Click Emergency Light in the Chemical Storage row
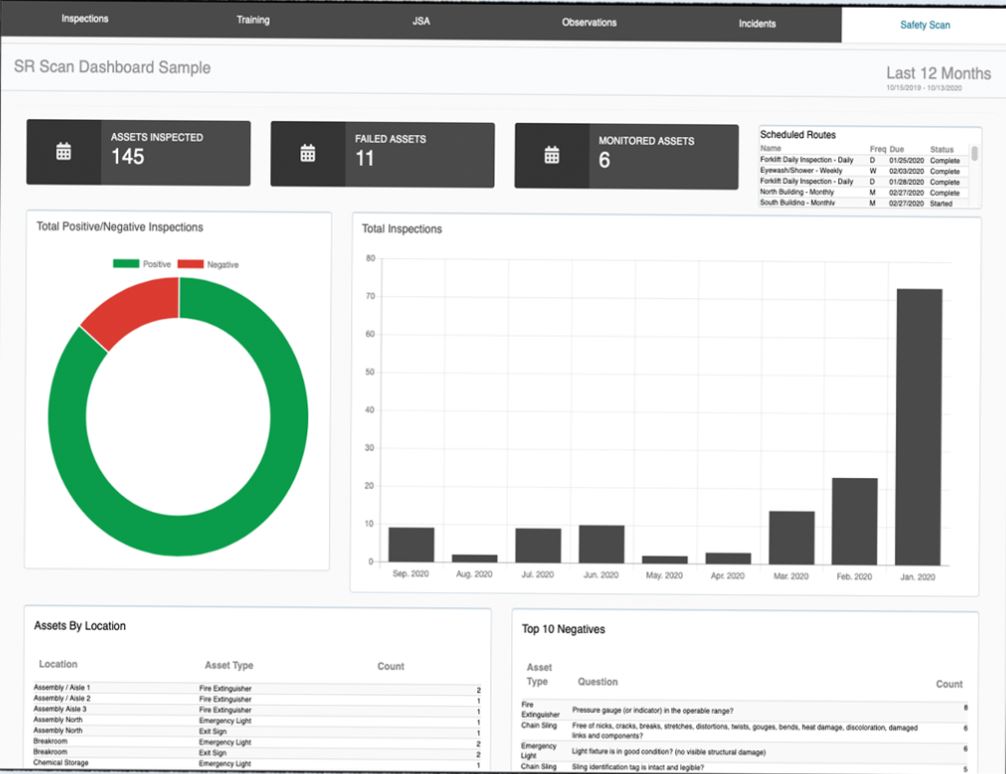Viewport: 1006px width, 774px height. click(x=225, y=764)
